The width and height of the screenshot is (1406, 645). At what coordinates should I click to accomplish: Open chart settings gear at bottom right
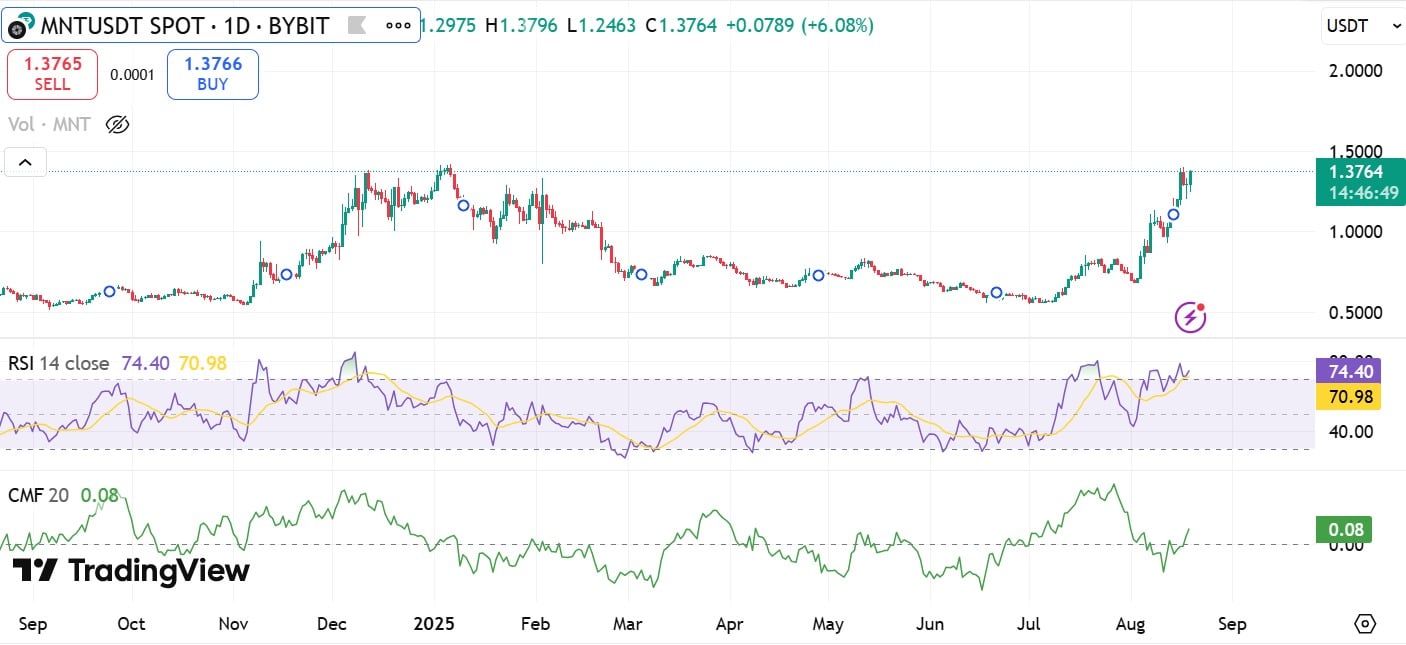[x=1365, y=624]
